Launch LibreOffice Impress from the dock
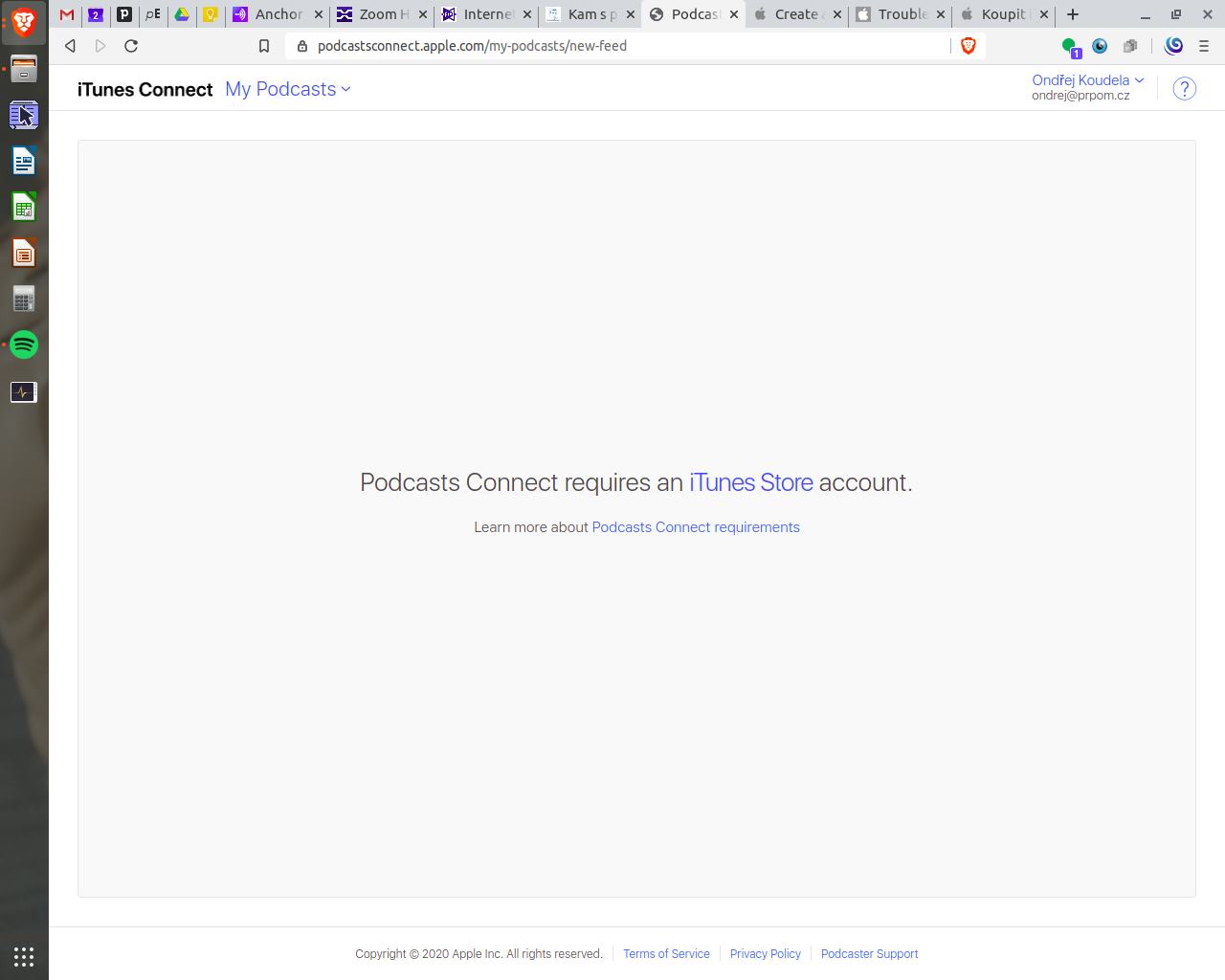Viewport: 1225px width, 980px height. point(24,253)
